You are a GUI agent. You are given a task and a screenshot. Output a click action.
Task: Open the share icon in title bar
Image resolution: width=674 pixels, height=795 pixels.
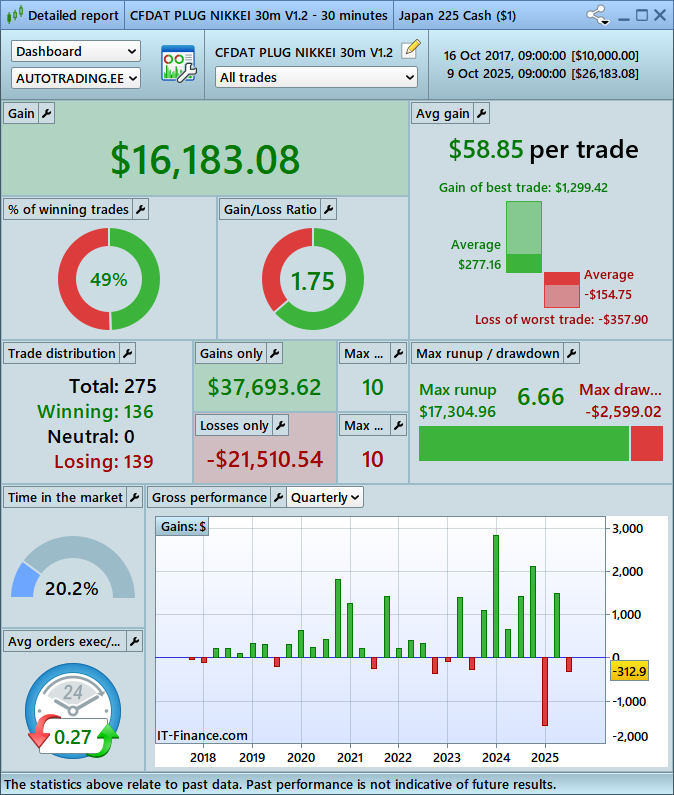click(x=598, y=16)
